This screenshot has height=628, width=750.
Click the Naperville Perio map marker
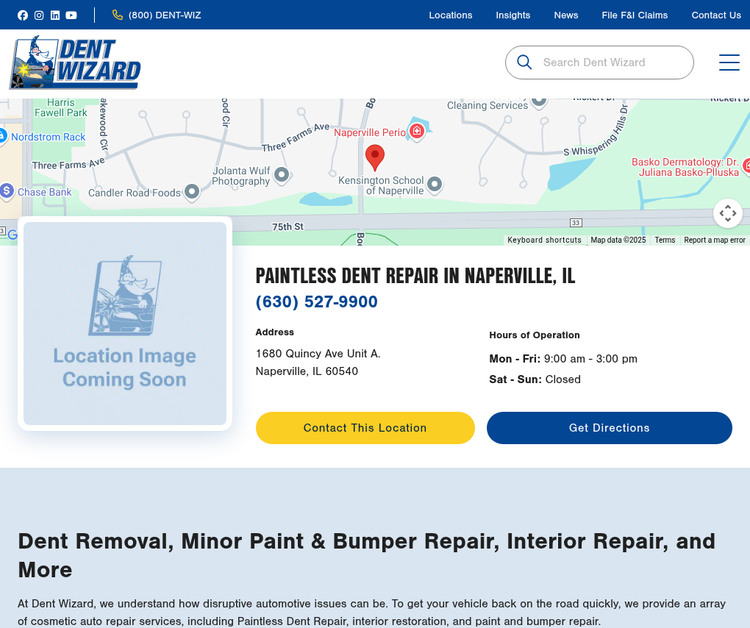tap(417, 131)
